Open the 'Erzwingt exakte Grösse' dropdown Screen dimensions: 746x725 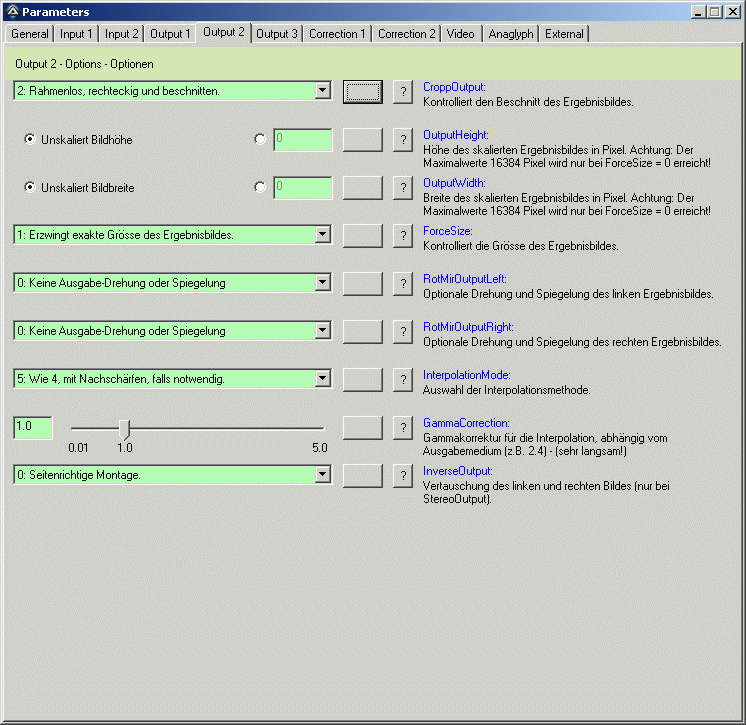click(322, 235)
